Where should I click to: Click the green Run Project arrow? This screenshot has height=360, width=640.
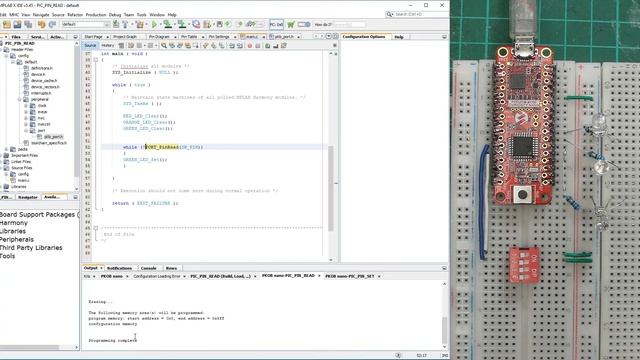tap(154, 24)
